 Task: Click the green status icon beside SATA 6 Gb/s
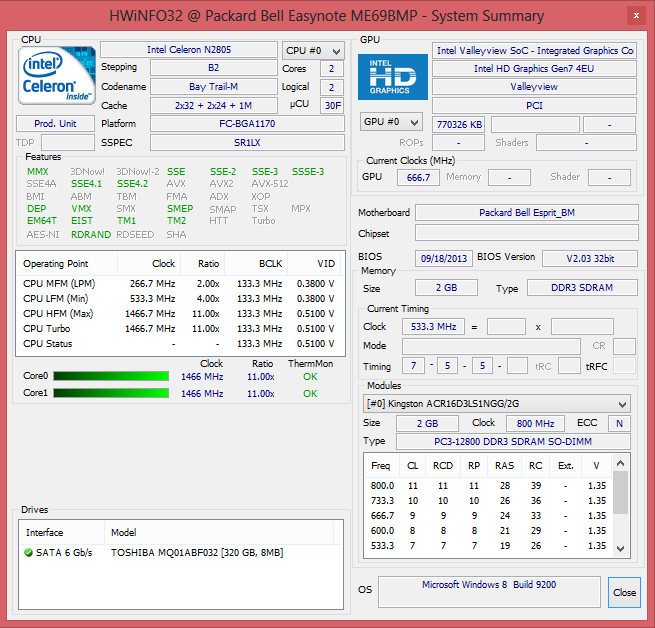(x=29, y=552)
